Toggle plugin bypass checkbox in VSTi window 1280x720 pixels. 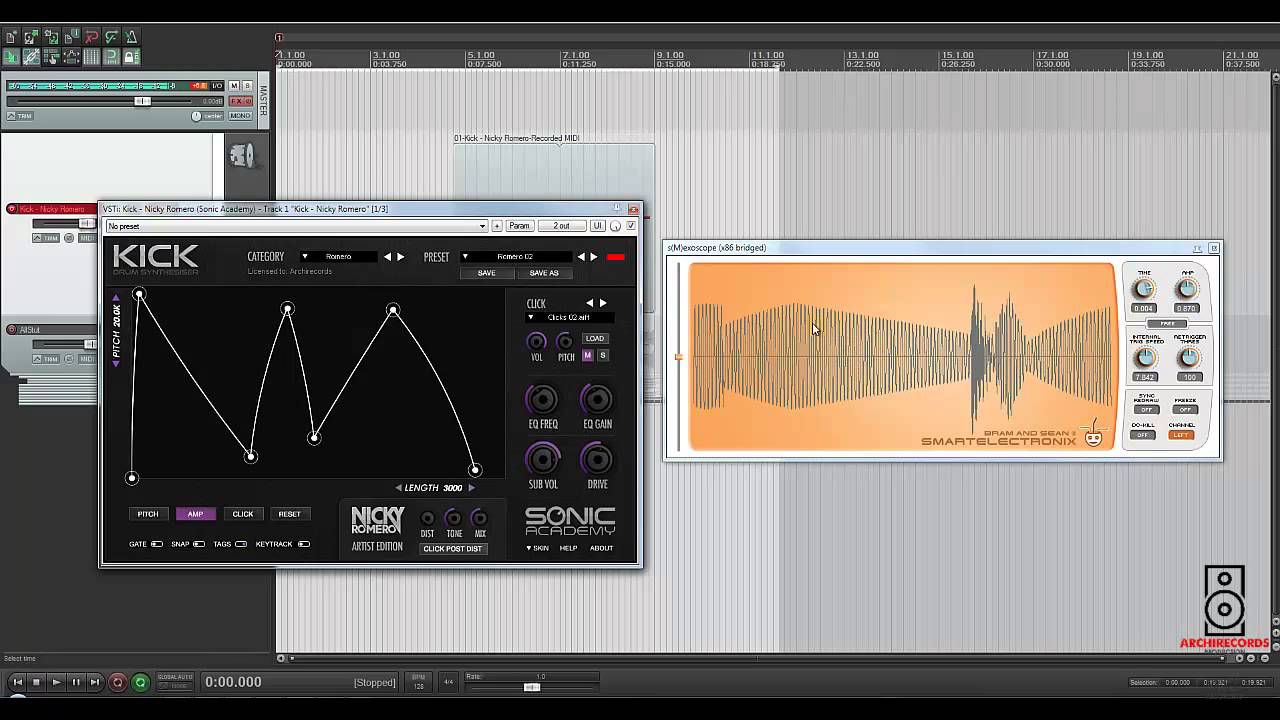point(631,226)
